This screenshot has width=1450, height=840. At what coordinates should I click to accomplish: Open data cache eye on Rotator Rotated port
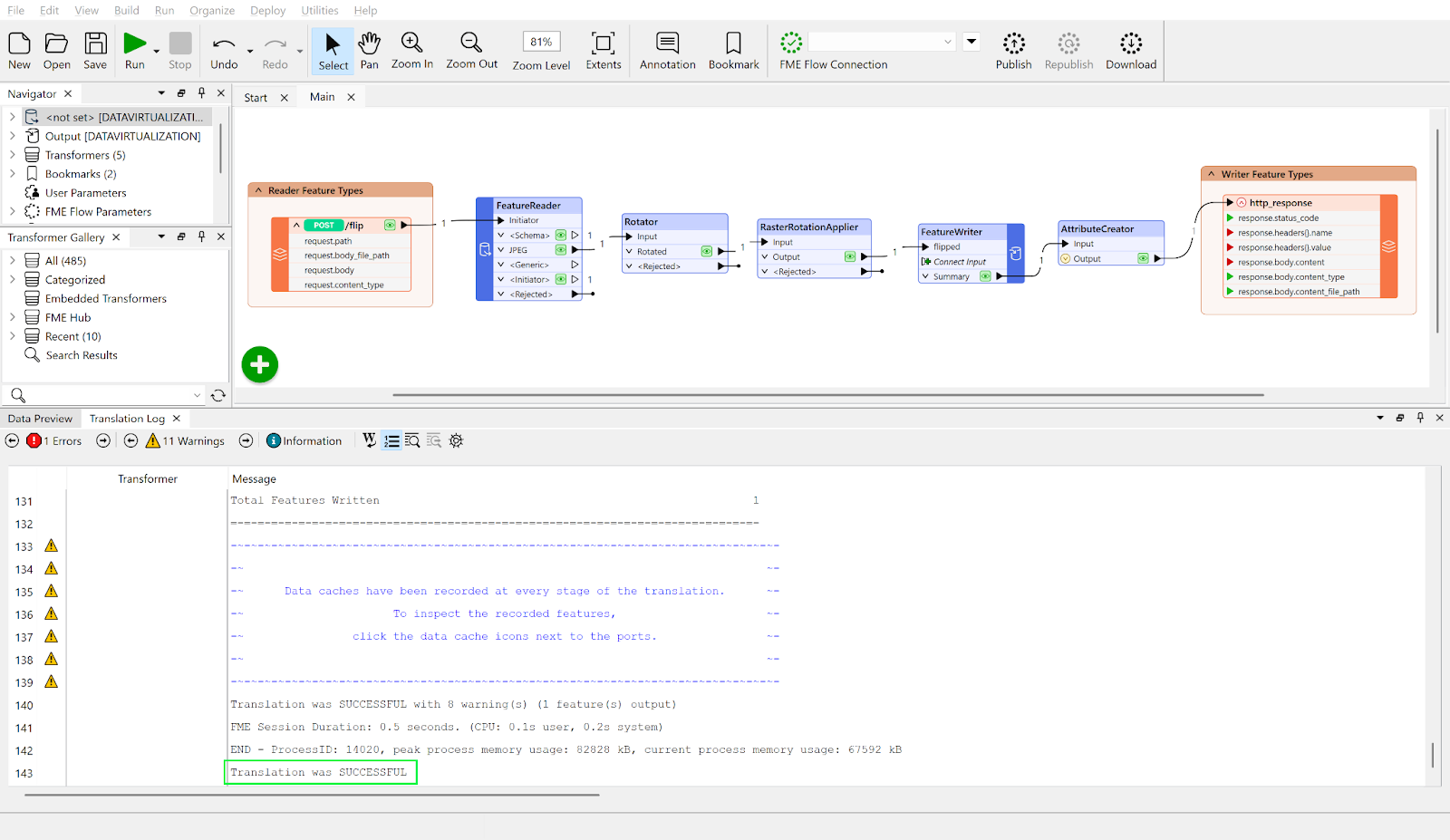706,251
